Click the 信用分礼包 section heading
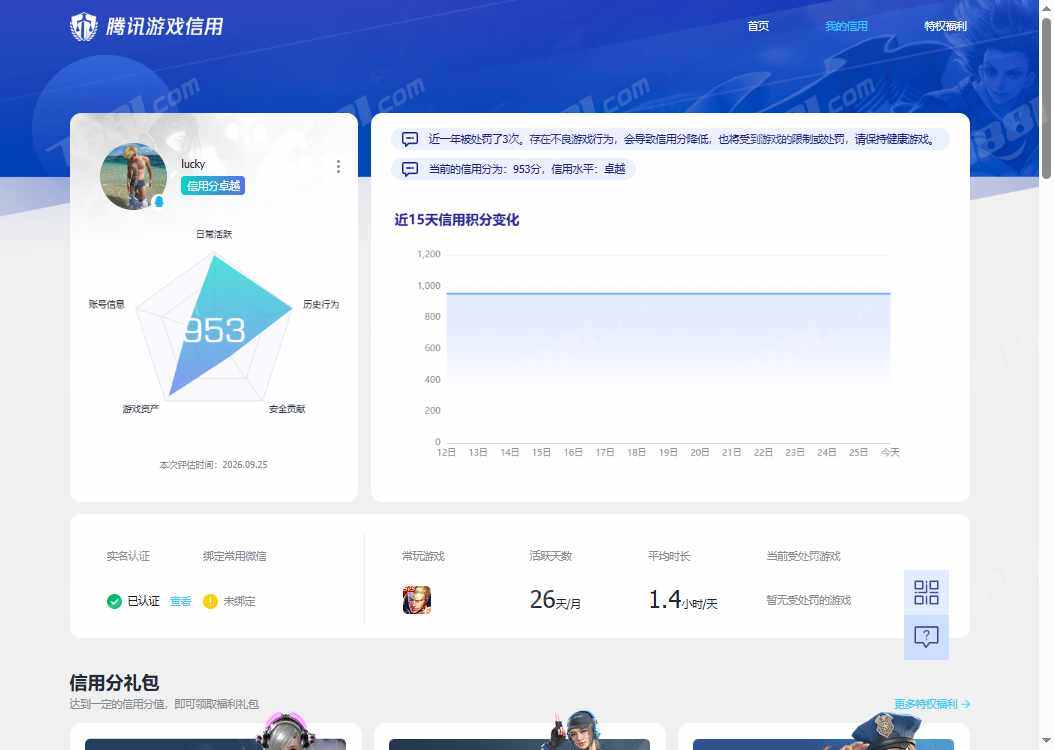 [114, 683]
